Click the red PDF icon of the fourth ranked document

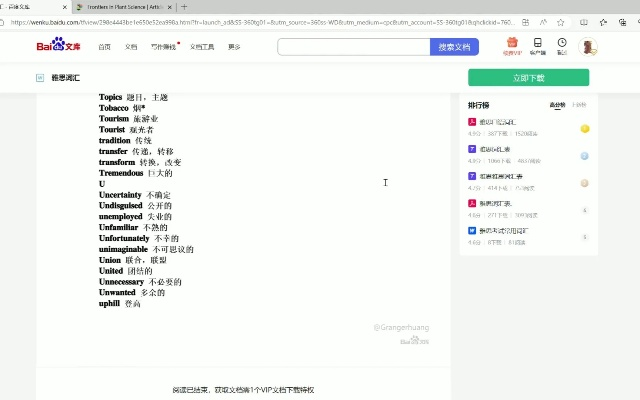[x=472, y=203]
